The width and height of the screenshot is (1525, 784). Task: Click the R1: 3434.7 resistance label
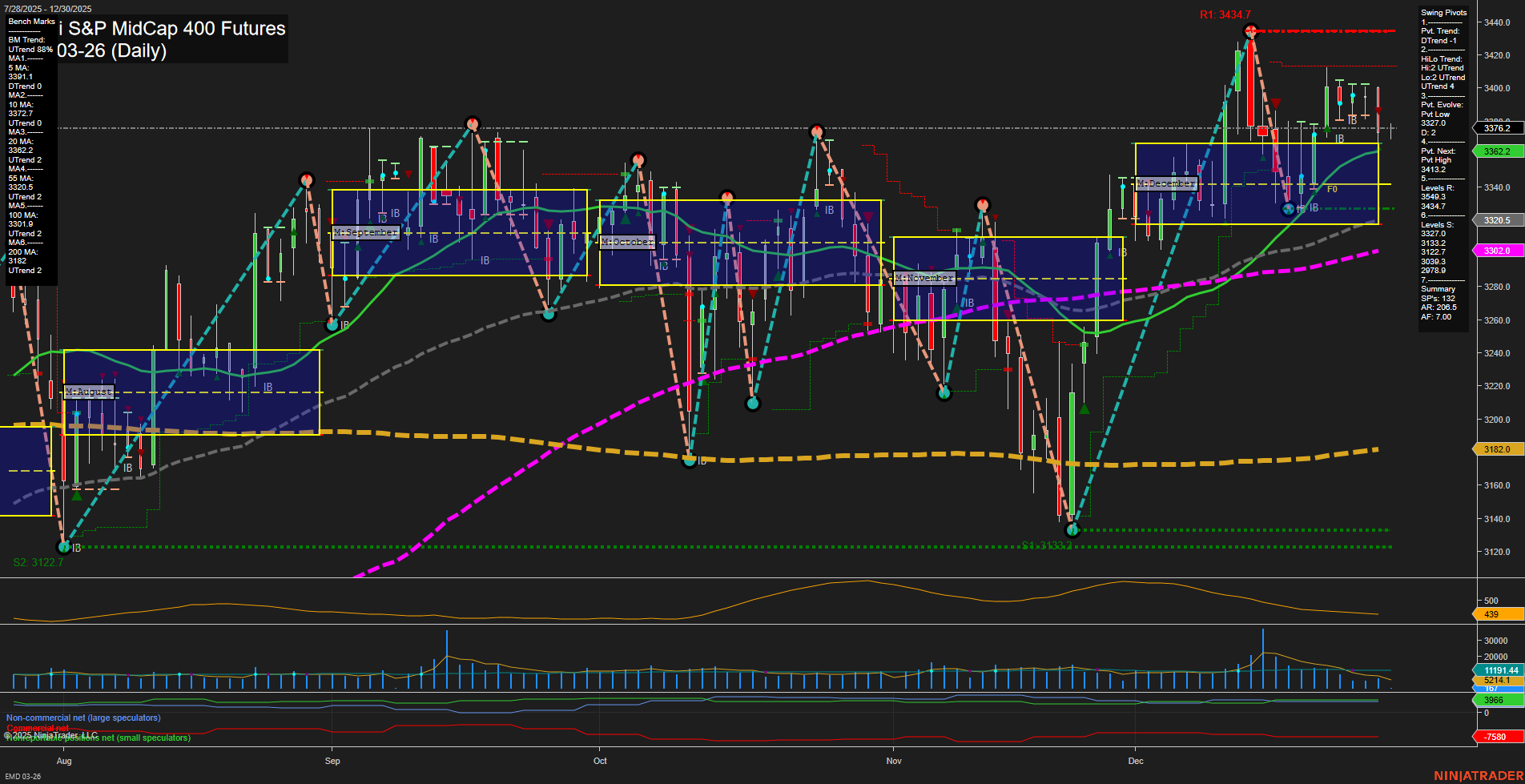[x=1225, y=14]
